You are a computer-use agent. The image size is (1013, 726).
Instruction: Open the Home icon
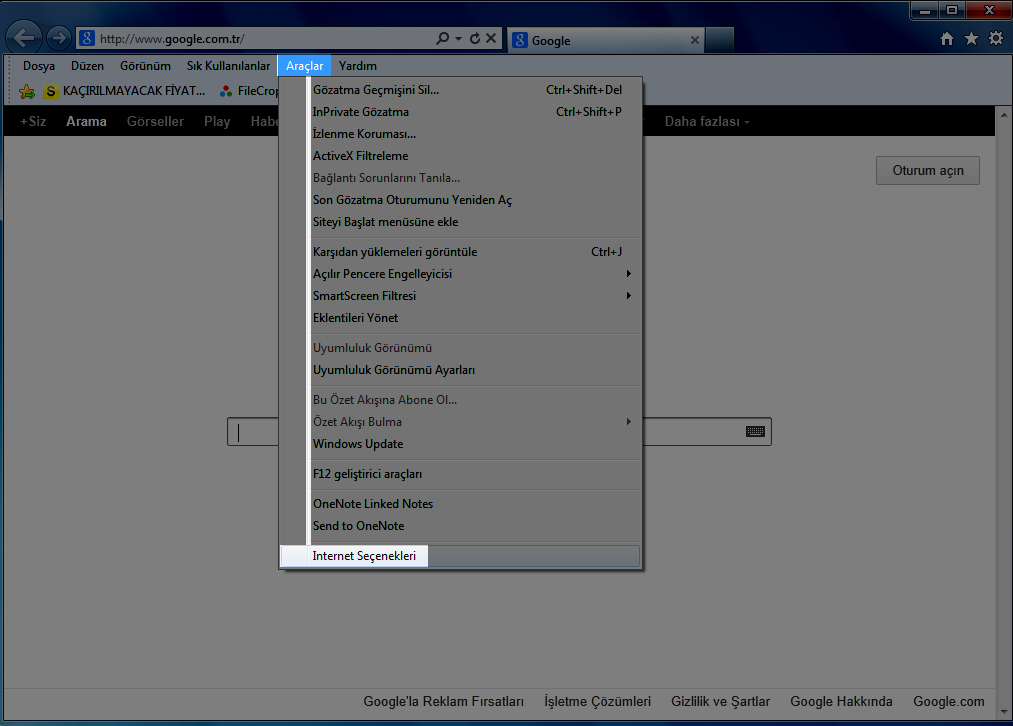(x=947, y=39)
